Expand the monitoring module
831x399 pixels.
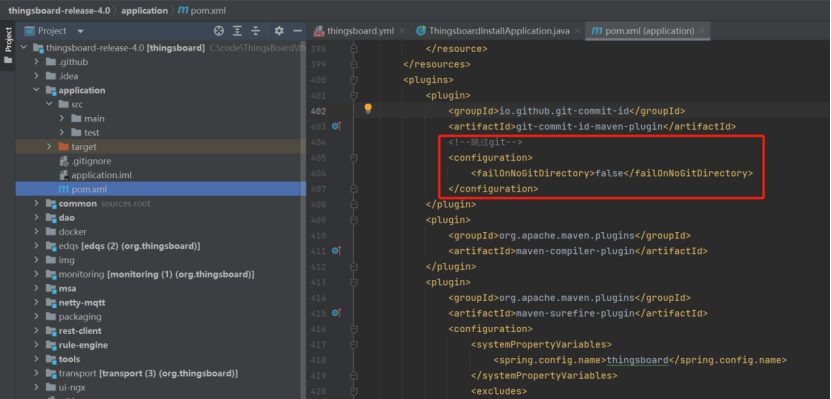point(36,274)
